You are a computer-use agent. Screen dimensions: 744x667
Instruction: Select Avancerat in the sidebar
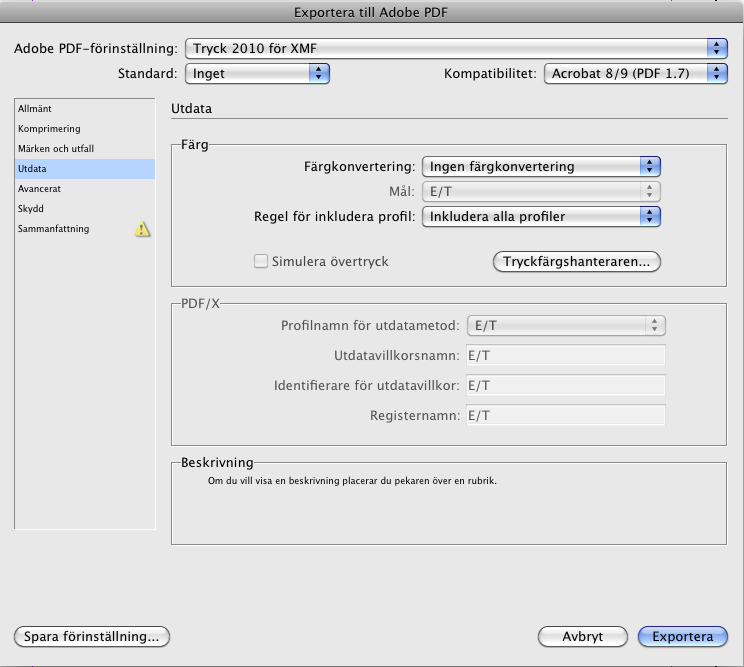tap(84, 189)
